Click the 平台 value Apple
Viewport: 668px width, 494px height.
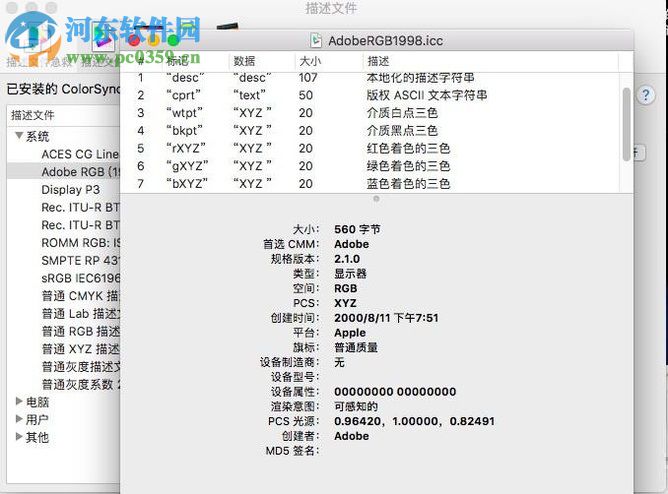350,333
